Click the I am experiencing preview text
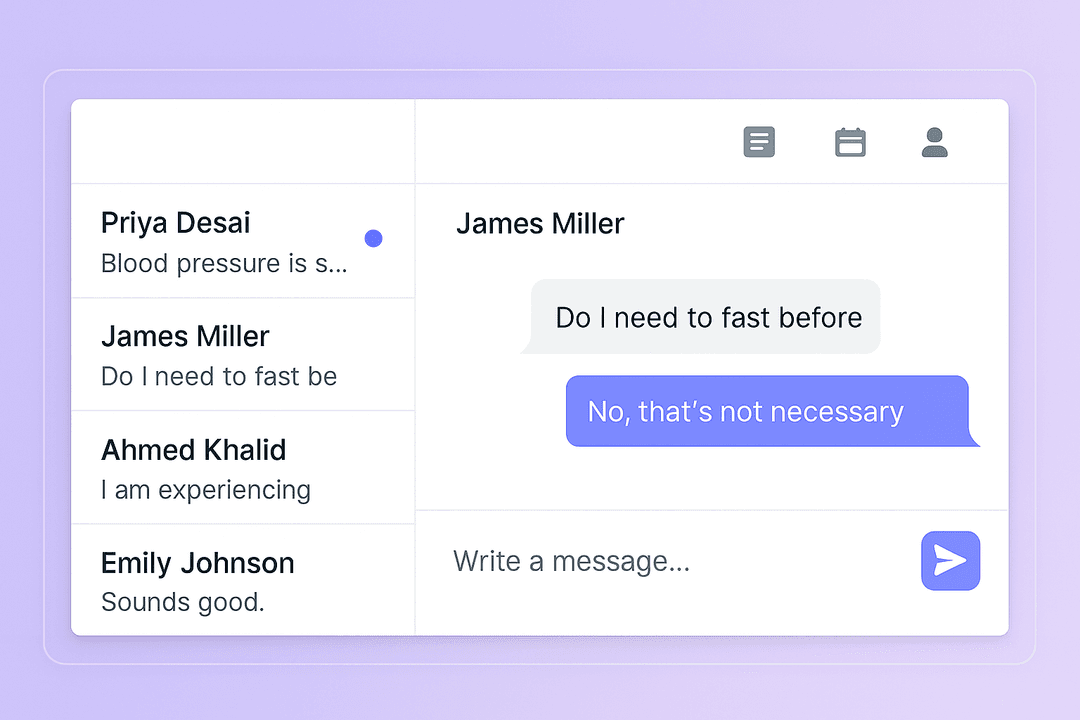1080x720 pixels. (206, 491)
